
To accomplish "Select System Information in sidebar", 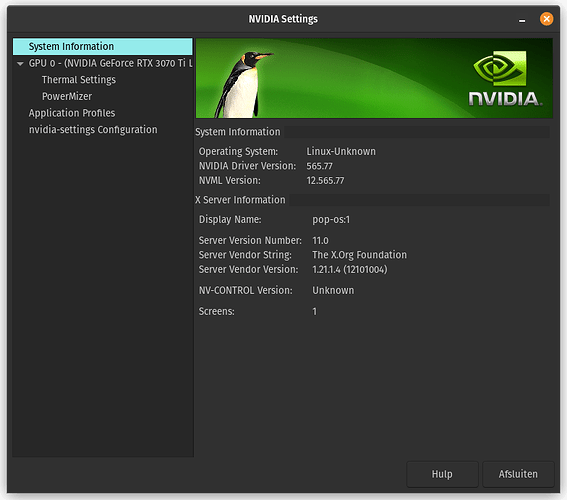I will point(103,47).
